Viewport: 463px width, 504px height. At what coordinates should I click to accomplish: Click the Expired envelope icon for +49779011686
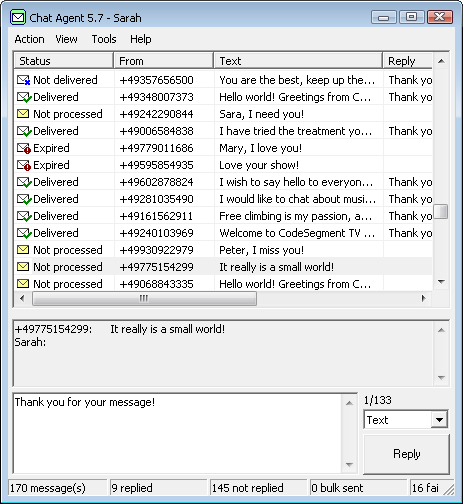[x=24, y=148]
